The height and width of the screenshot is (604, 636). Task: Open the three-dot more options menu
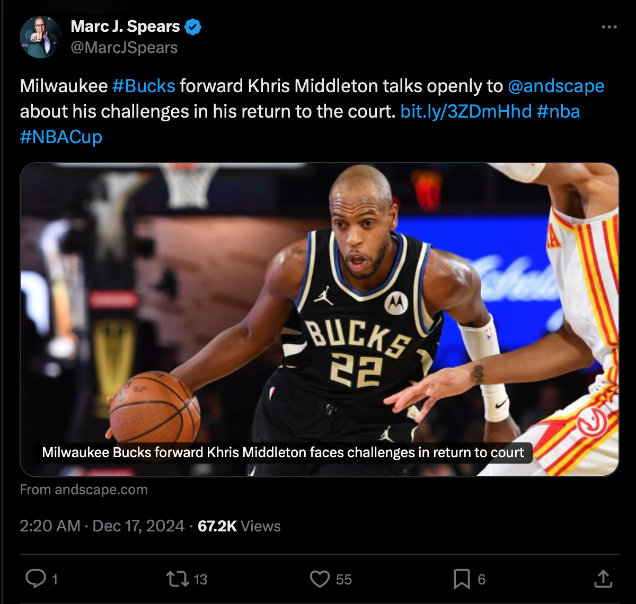[609, 27]
